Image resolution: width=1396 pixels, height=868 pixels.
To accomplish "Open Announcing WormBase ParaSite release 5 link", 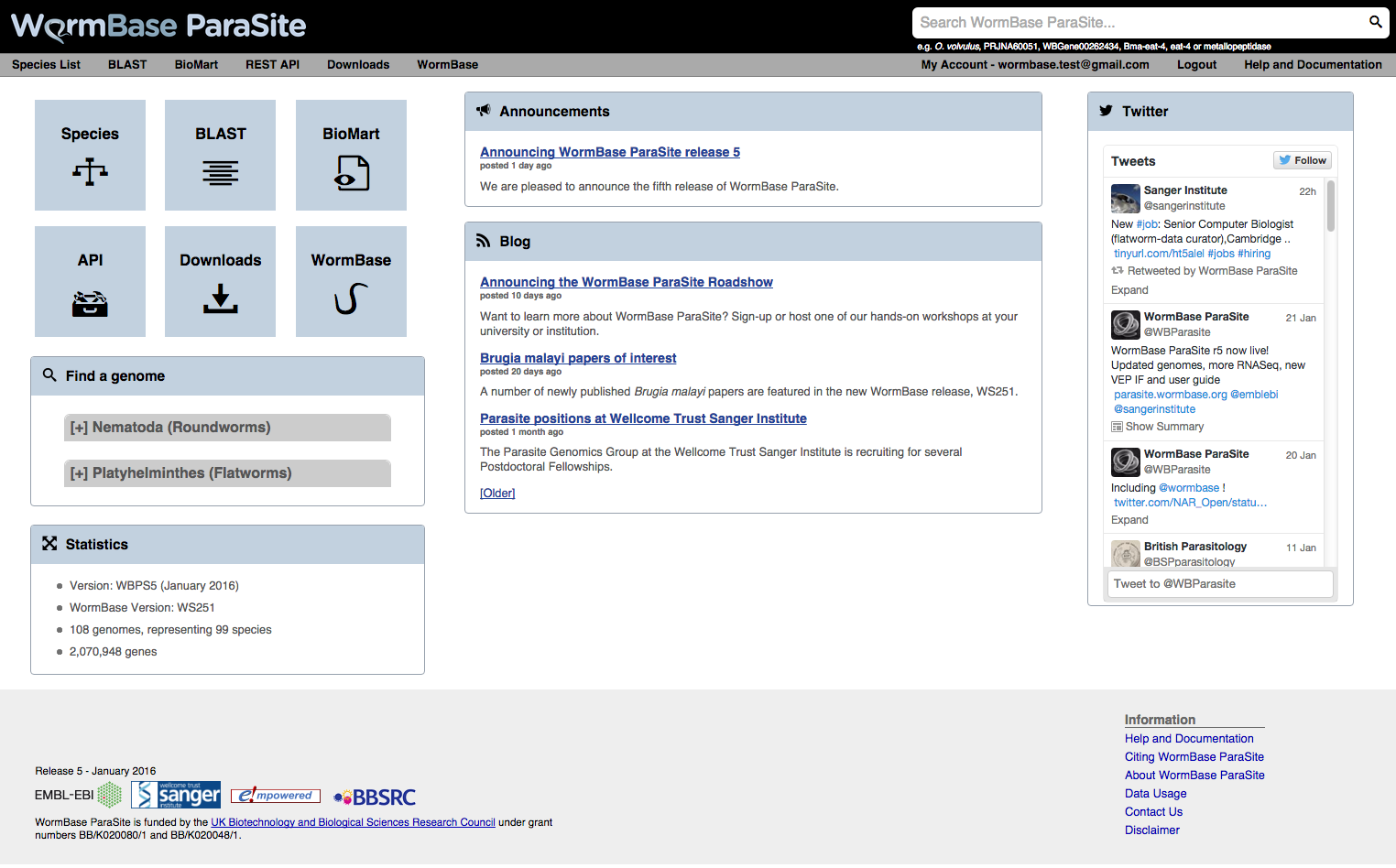I will [609, 152].
